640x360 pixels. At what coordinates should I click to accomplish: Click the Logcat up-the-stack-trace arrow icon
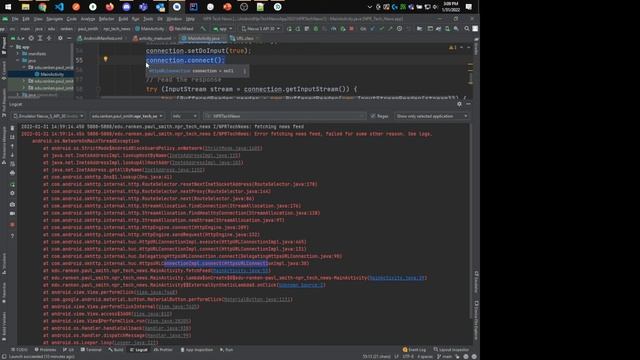pos(12,146)
